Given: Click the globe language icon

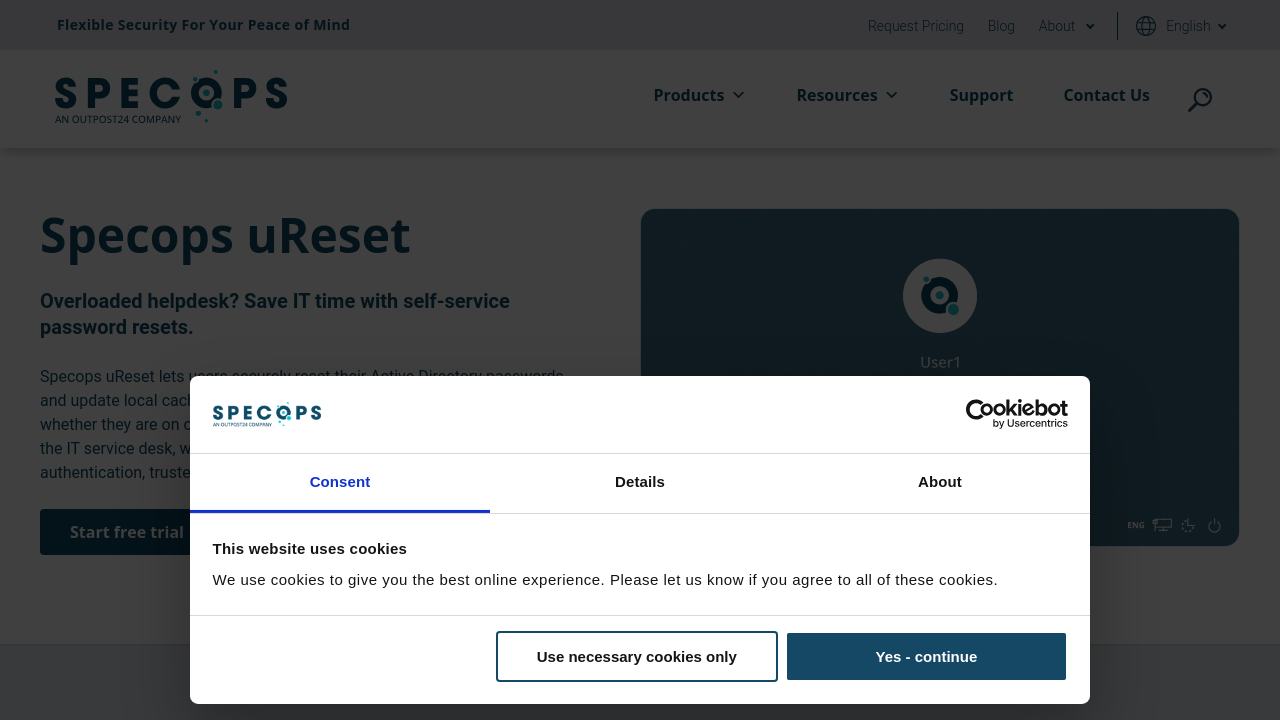Looking at the screenshot, I should point(1146,26).
